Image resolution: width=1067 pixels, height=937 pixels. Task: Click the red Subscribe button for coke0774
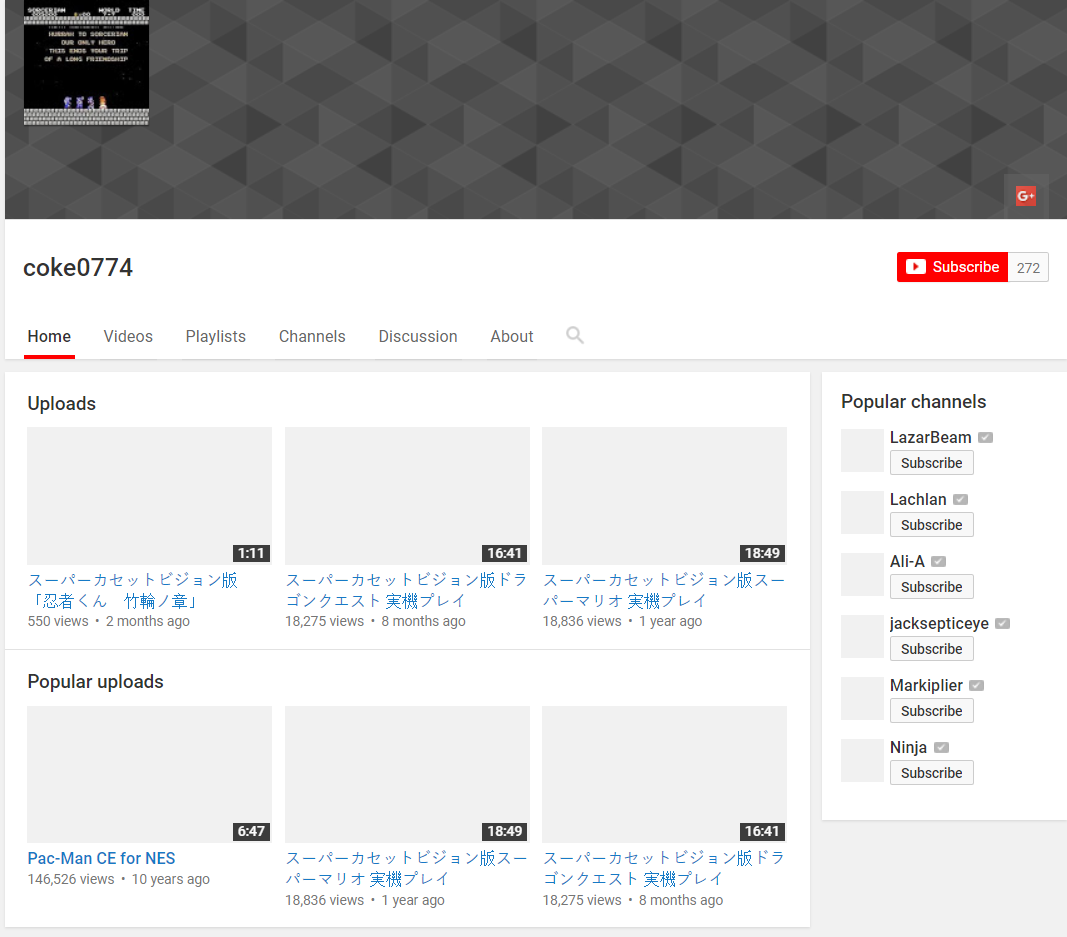click(952, 267)
